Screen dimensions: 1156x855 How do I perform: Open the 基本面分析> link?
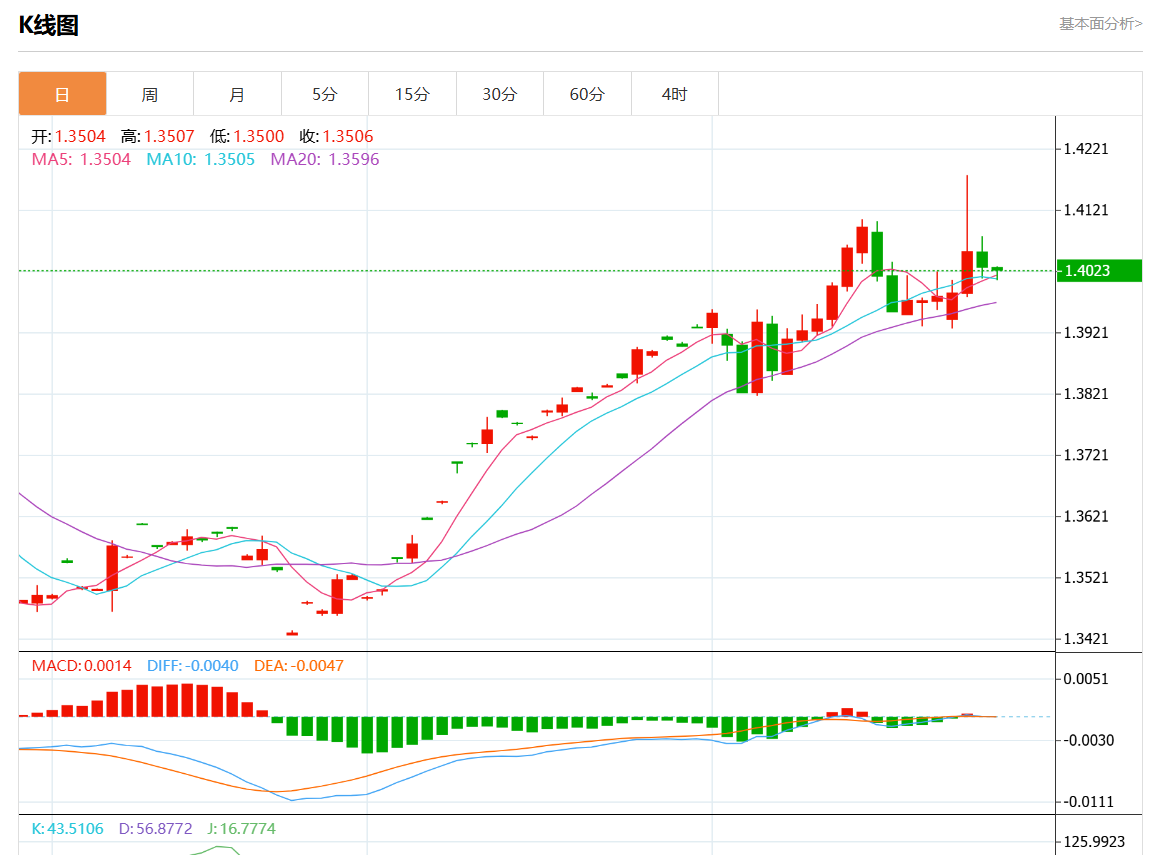(x=1100, y=24)
